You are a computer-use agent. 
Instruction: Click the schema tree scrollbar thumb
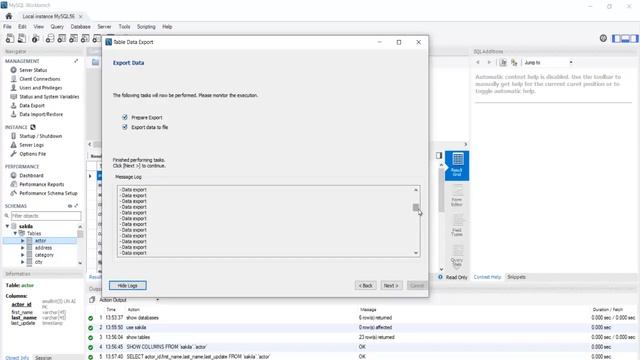pos(80,234)
